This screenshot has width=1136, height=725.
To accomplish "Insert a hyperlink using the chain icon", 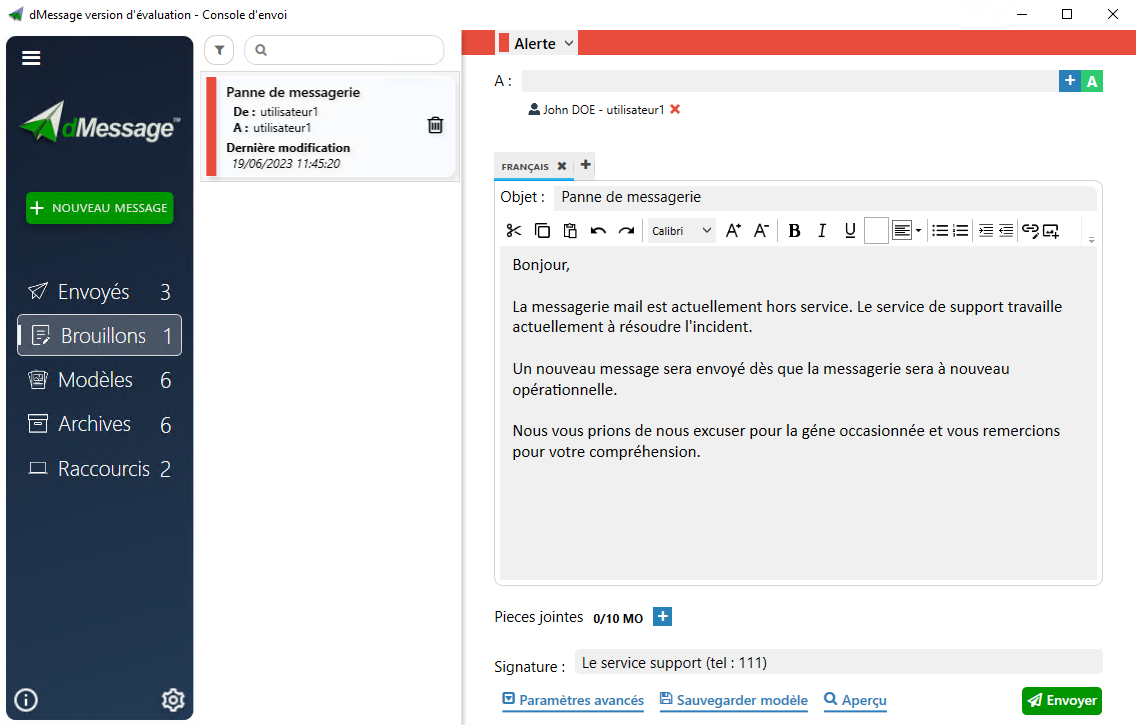I will tap(1031, 230).
